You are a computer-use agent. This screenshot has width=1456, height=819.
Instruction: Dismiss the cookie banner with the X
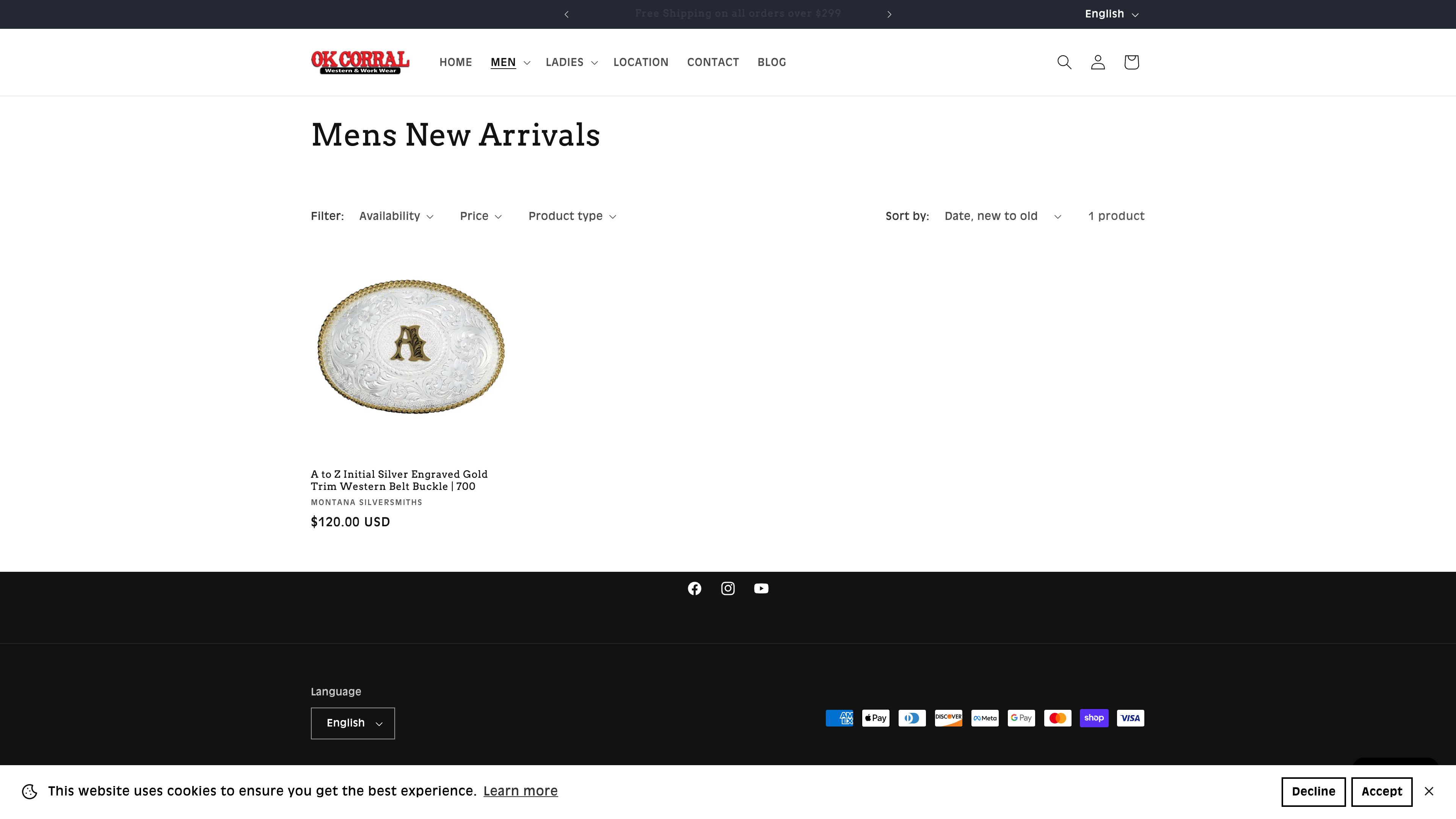(1429, 791)
